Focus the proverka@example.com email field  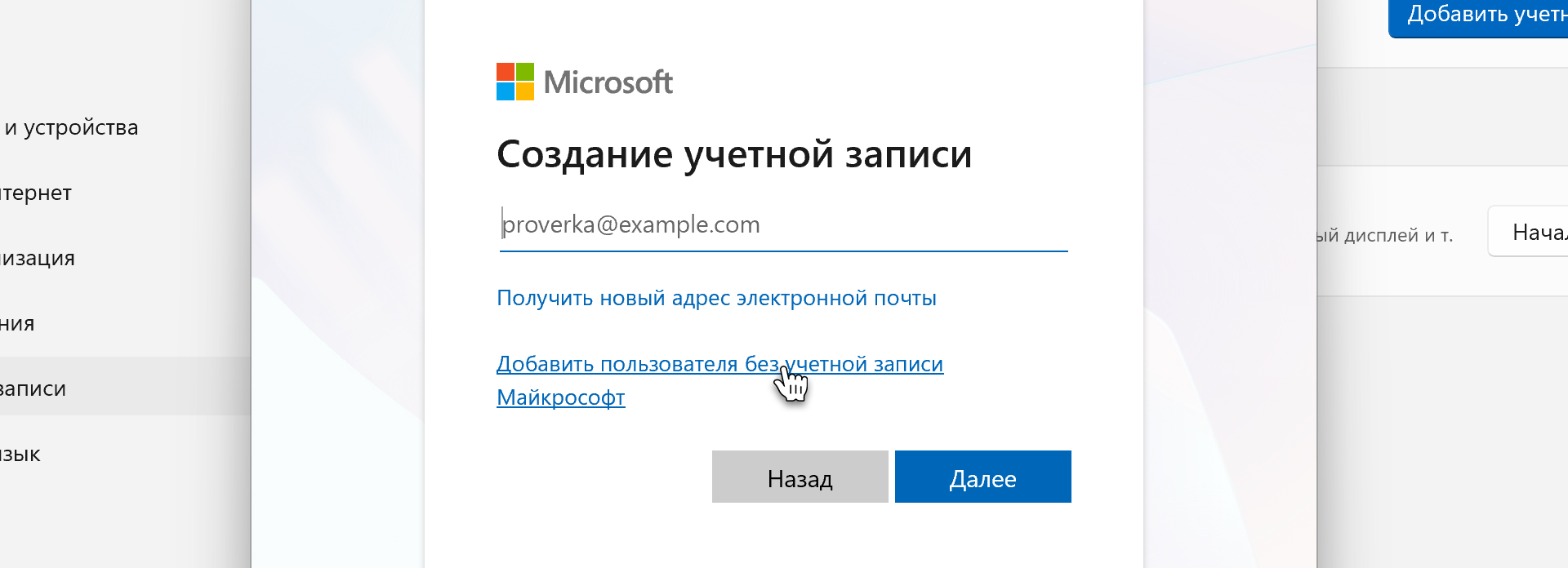click(782, 224)
